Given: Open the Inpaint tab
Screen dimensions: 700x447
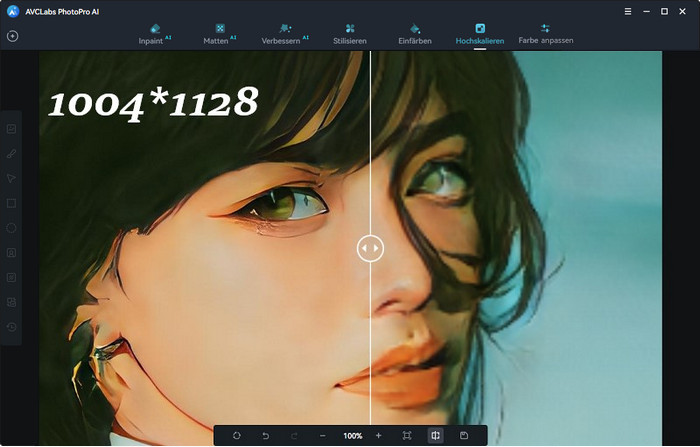Looking at the screenshot, I should pyautogui.click(x=154, y=34).
